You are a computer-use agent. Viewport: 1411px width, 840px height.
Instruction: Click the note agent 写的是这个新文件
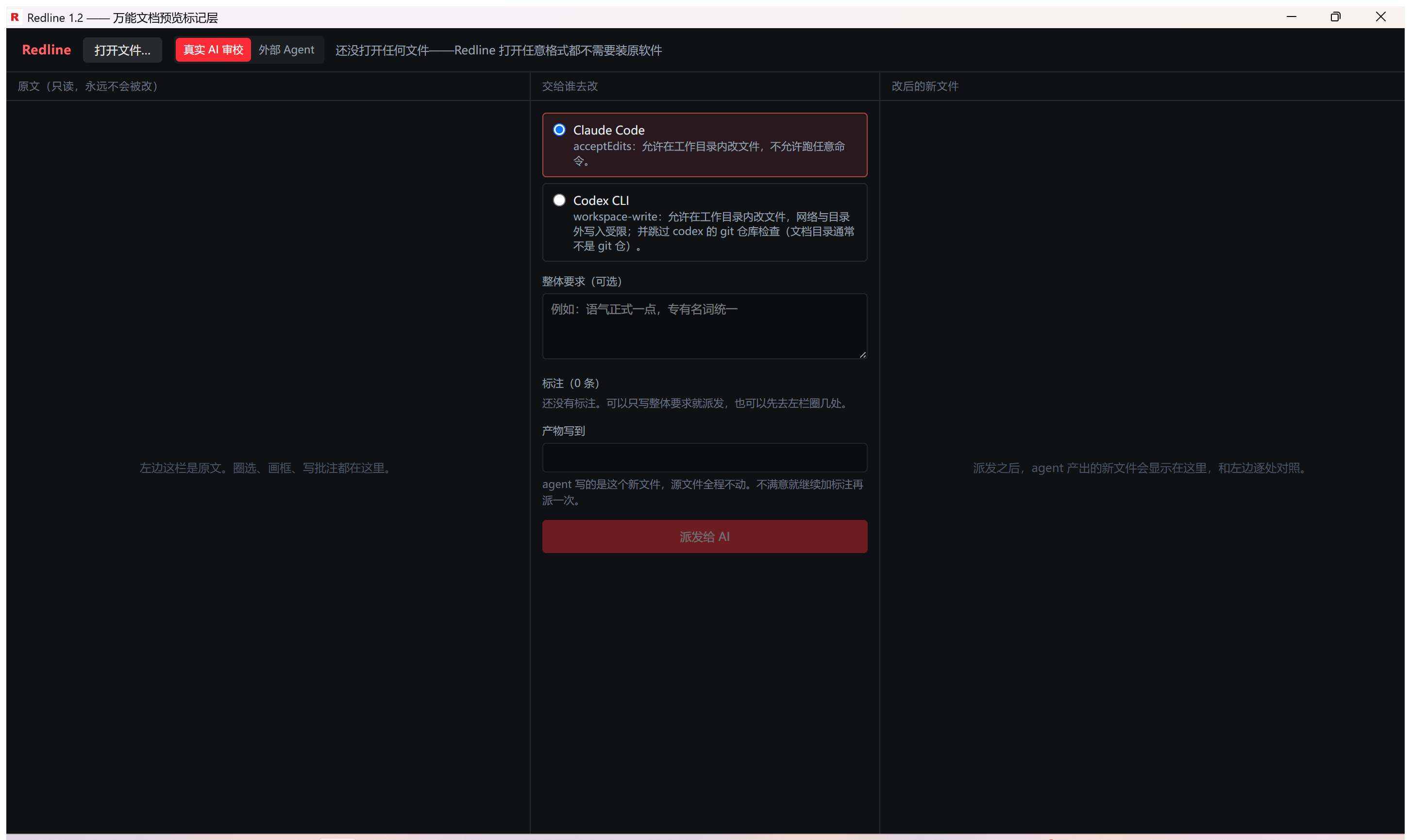pos(703,492)
